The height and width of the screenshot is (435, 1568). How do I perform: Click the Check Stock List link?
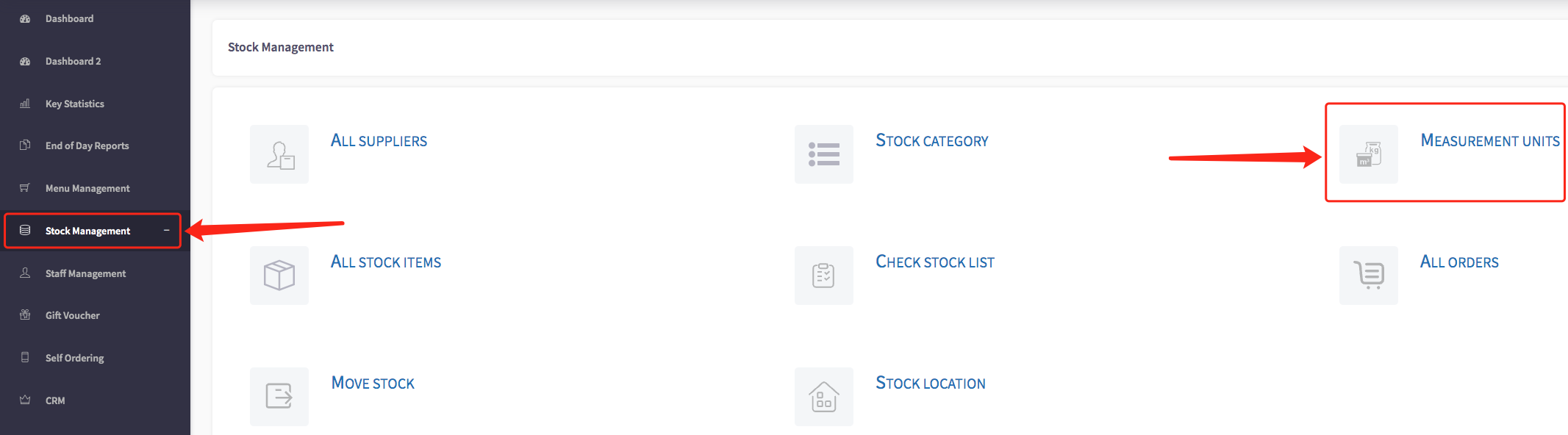click(x=934, y=262)
